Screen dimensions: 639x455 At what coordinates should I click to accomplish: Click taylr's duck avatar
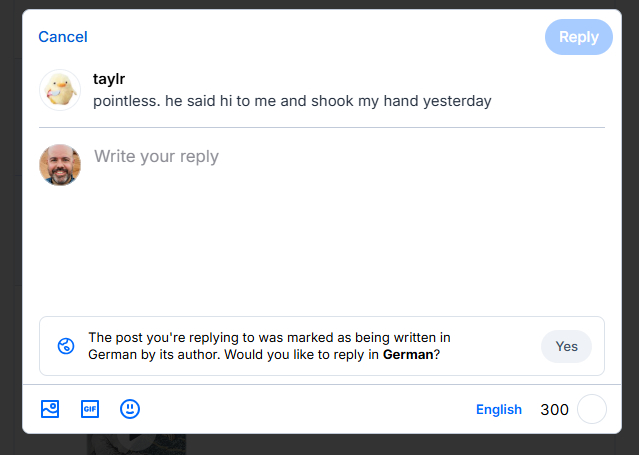[60, 90]
